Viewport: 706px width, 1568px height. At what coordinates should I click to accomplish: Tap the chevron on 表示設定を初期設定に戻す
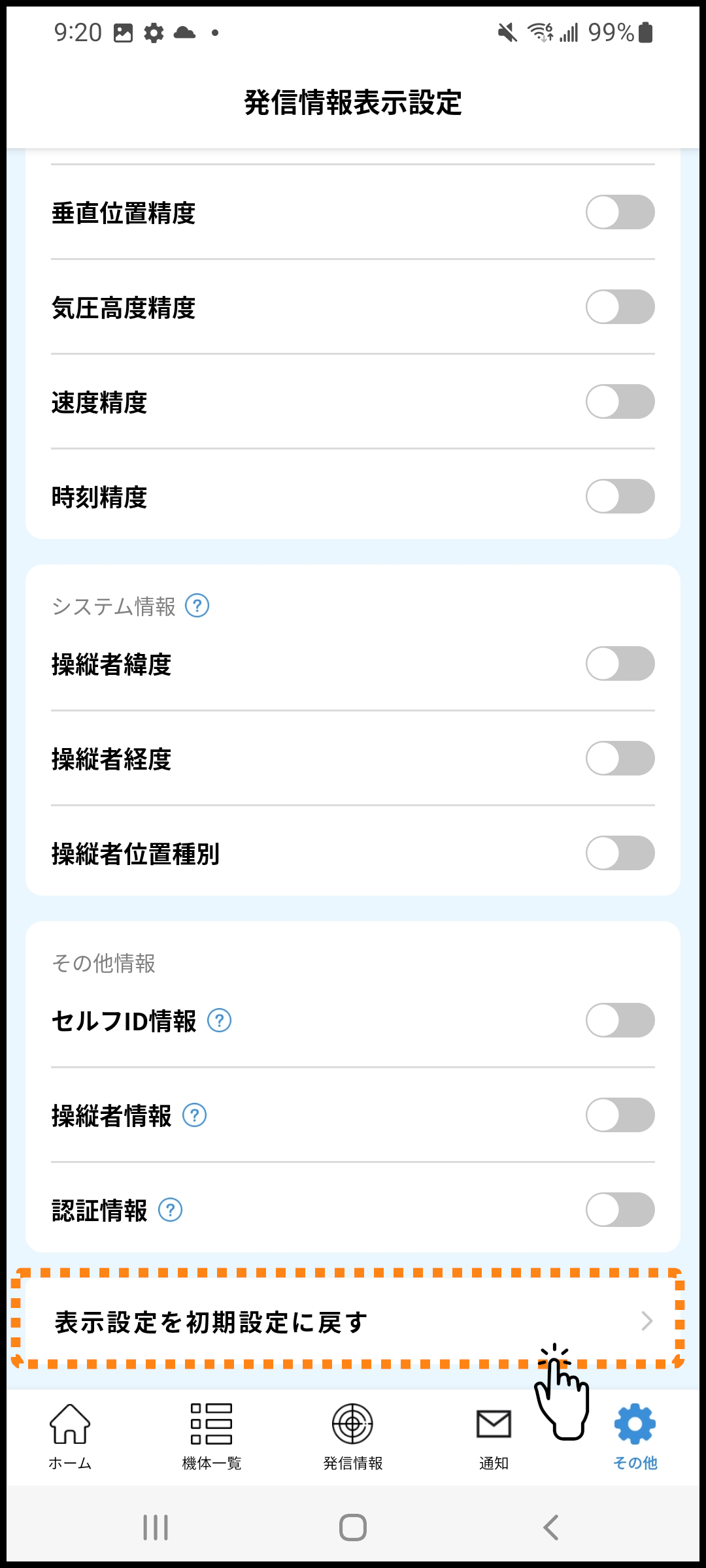tap(647, 1321)
